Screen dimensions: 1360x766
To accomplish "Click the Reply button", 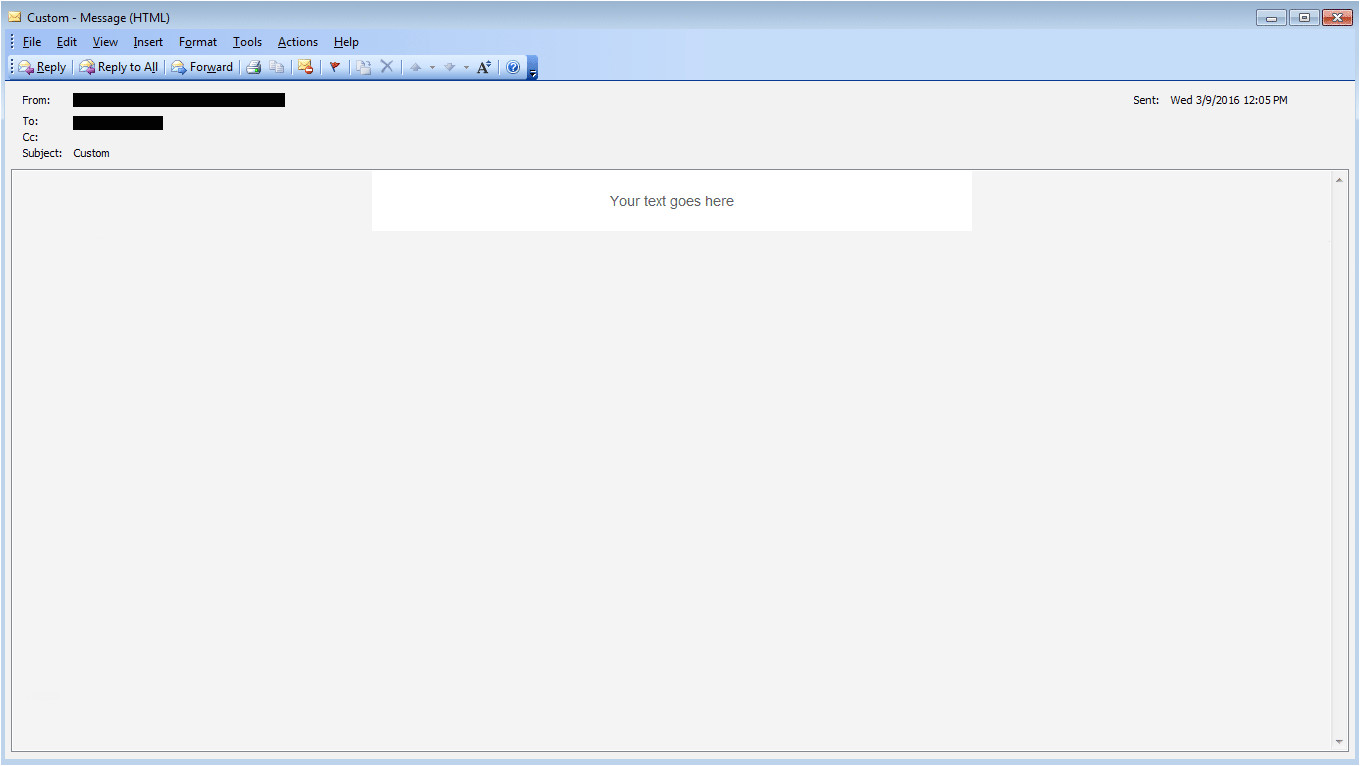I will point(42,67).
